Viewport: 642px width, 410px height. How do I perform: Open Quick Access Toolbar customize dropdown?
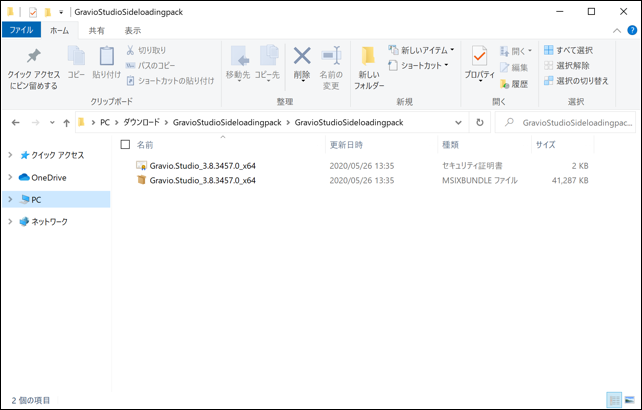coord(61,12)
